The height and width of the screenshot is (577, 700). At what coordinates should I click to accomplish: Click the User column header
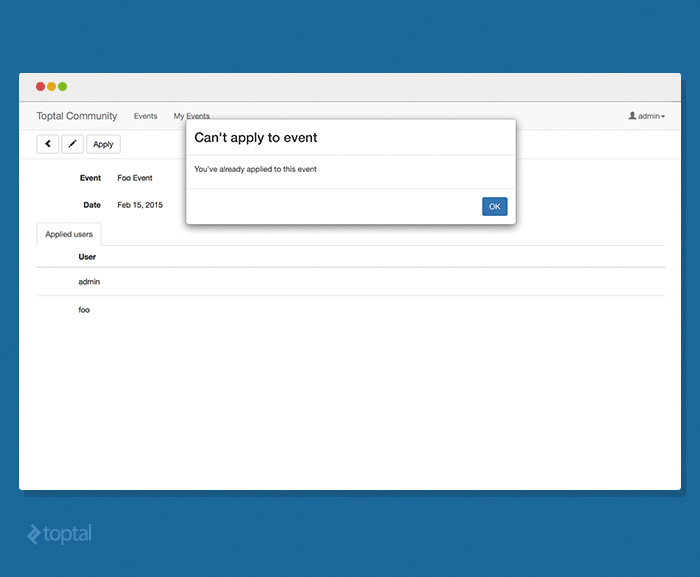(x=87, y=257)
